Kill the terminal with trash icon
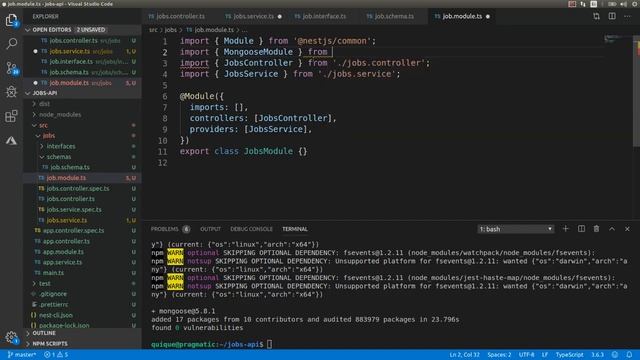 tap(596, 229)
